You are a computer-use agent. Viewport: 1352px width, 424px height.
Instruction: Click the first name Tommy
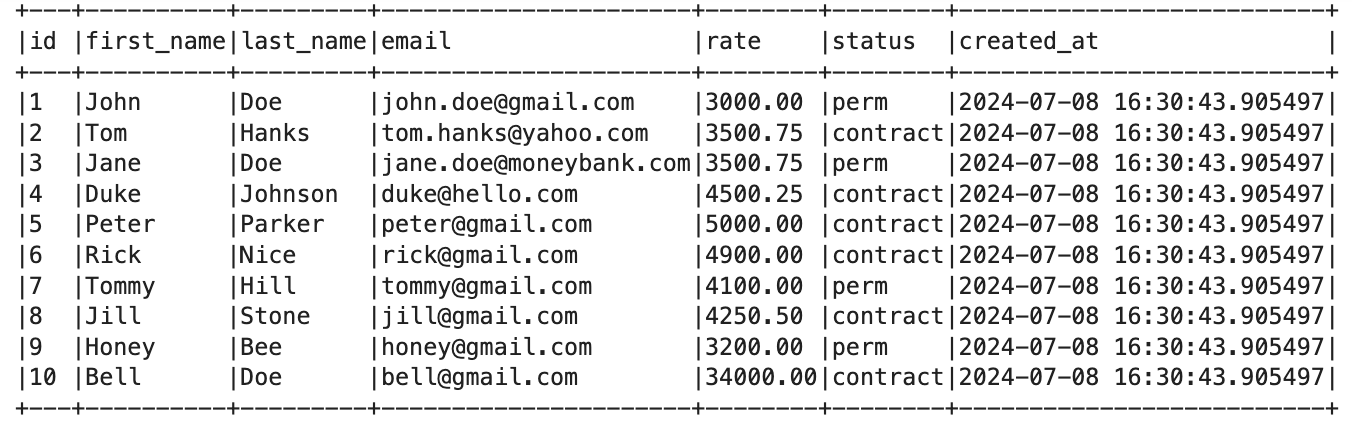pos(120,286)
